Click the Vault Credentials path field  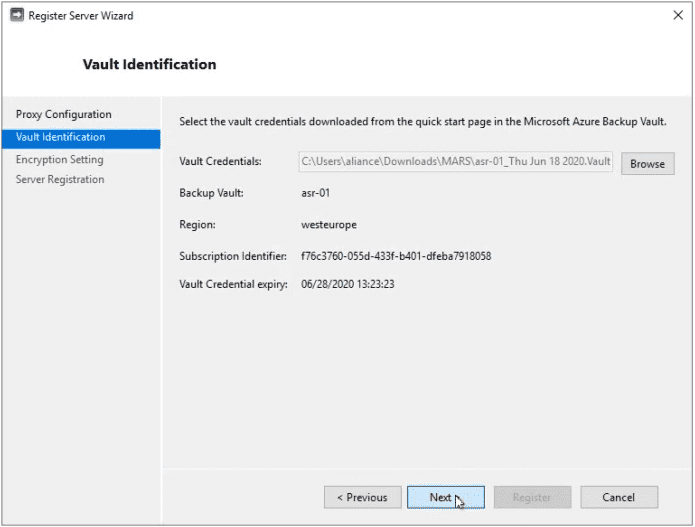click(456, 161)
